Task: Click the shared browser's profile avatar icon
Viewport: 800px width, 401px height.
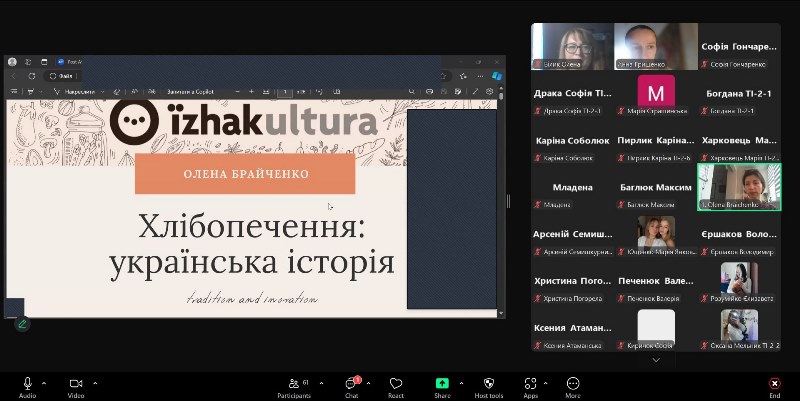Action: (12, 62)
